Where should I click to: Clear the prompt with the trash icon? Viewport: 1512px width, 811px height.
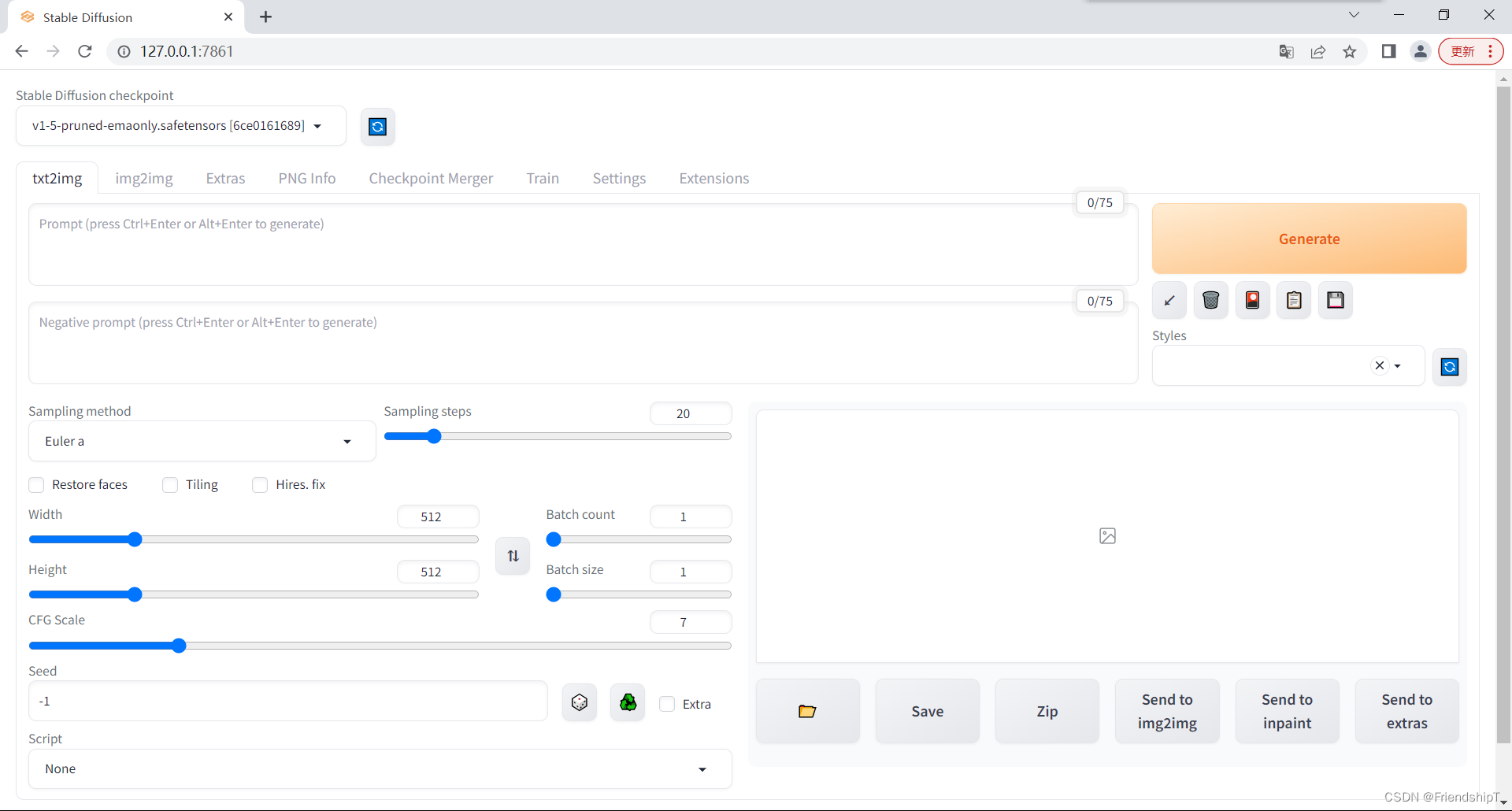pyautogui.click(x=1211, y=300)
